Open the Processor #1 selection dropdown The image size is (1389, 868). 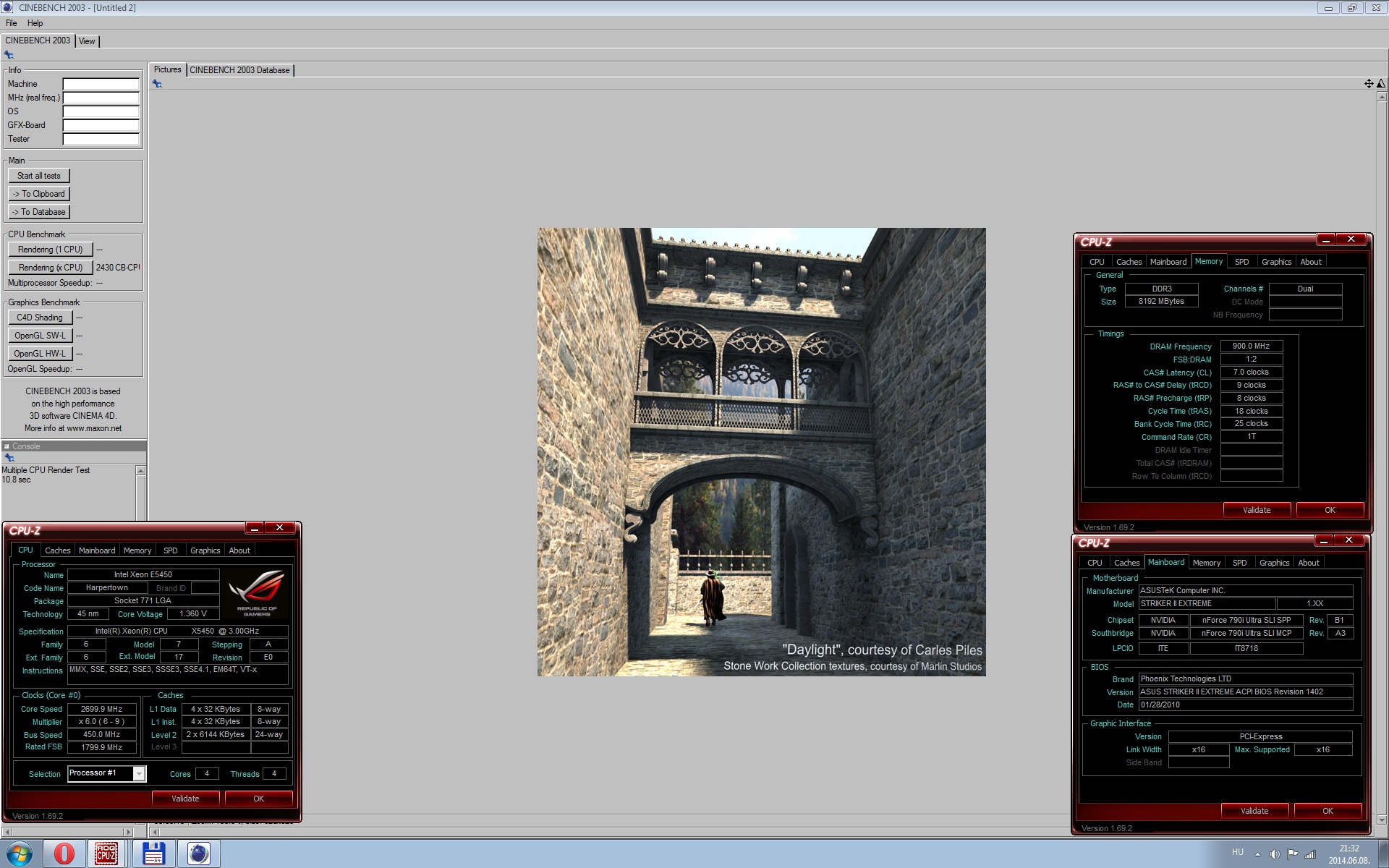140,774
